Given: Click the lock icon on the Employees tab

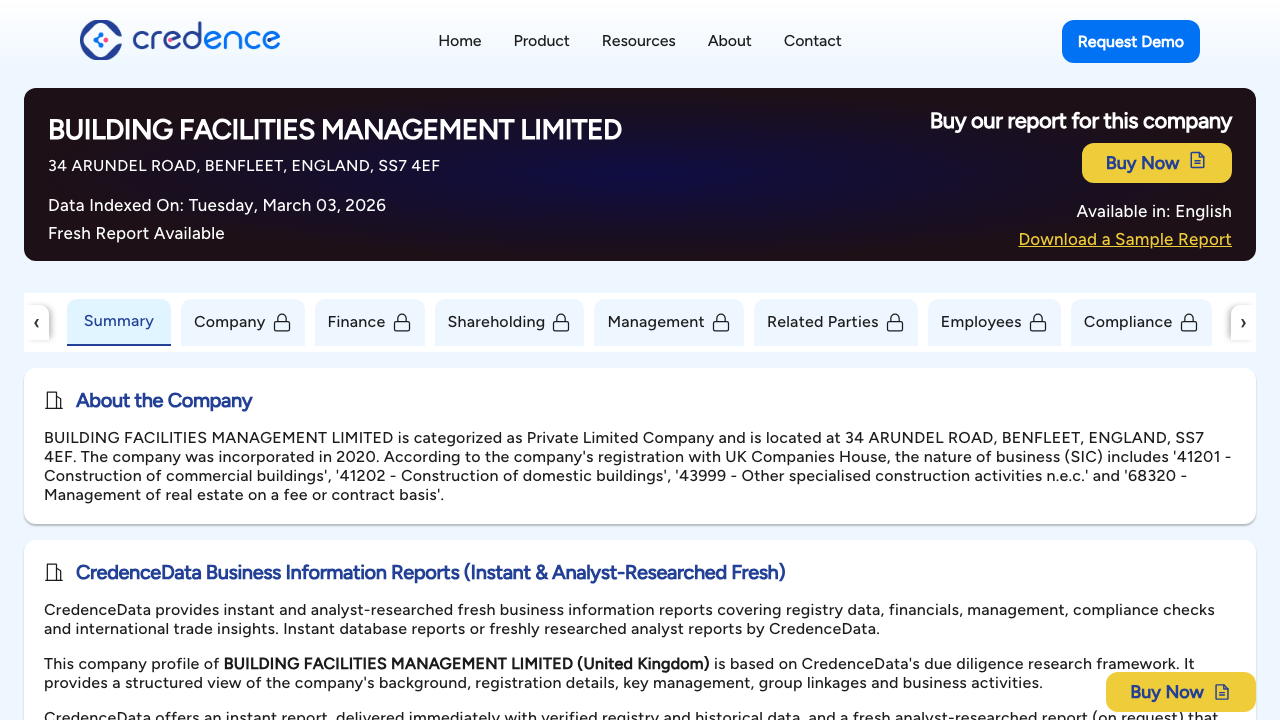Looking at the screenshot, I should coord(1042,322).
